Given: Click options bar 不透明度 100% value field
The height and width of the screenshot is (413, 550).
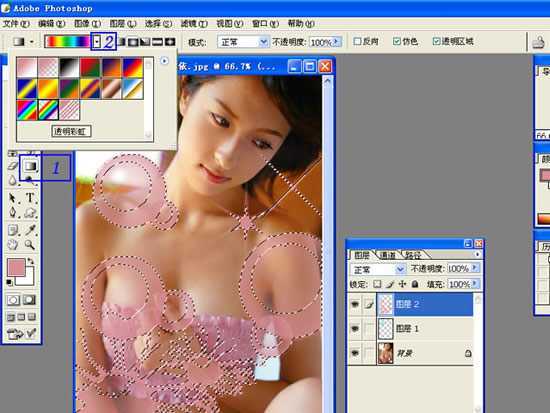Looking at the screenshot, I should [321, 42].
